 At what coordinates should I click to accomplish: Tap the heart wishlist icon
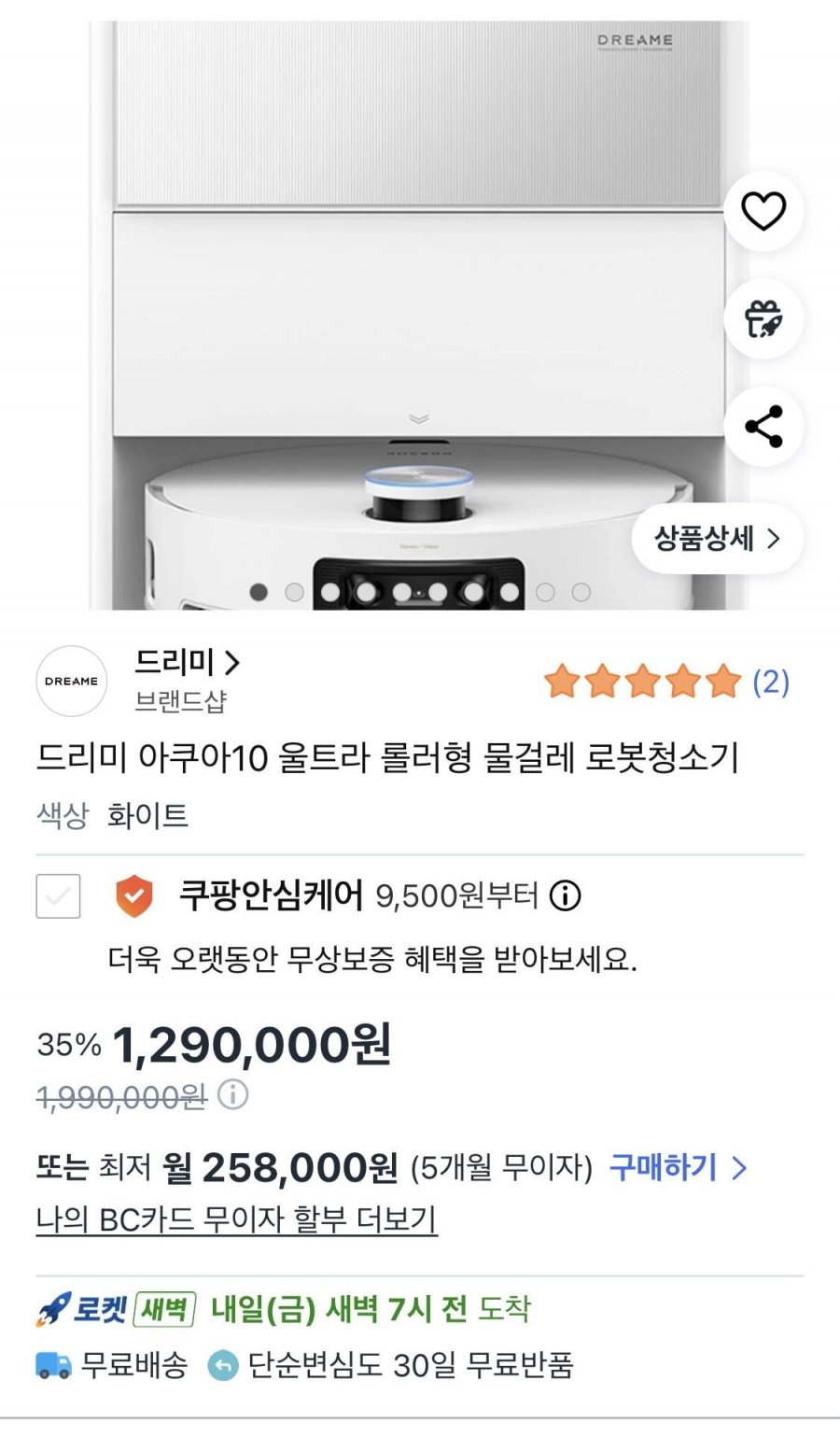tap(763, 211)
